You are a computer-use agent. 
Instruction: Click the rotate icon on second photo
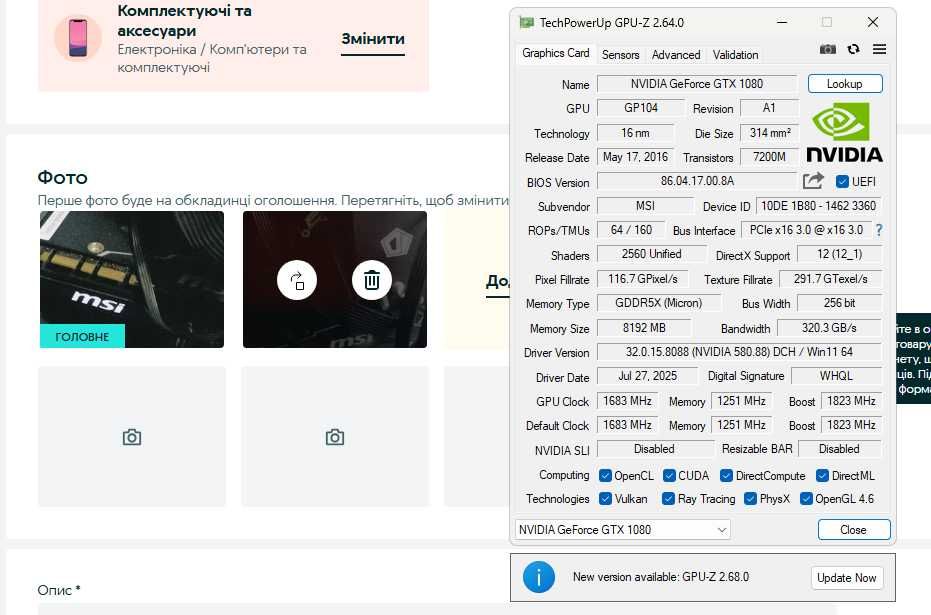click(297, 280)
